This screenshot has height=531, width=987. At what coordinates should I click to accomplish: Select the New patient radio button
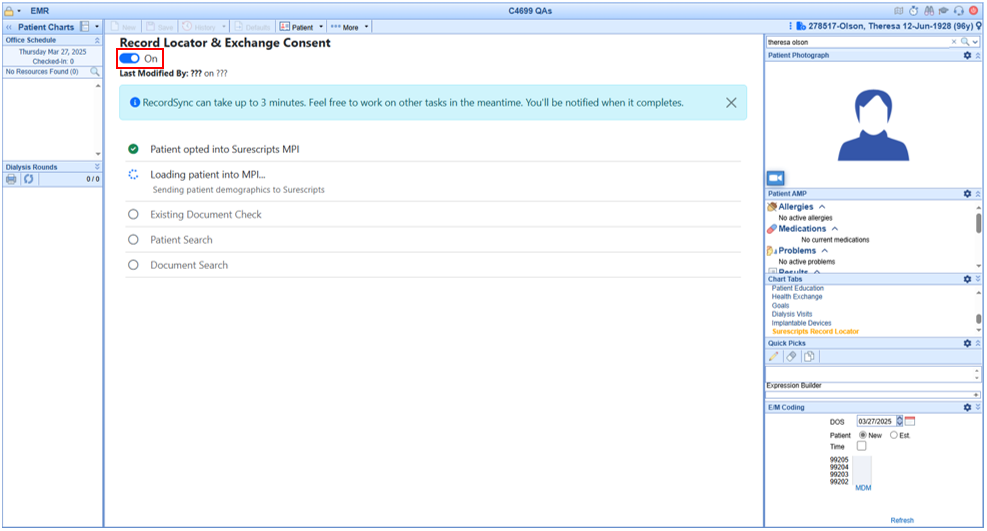(x=863, y=435)
